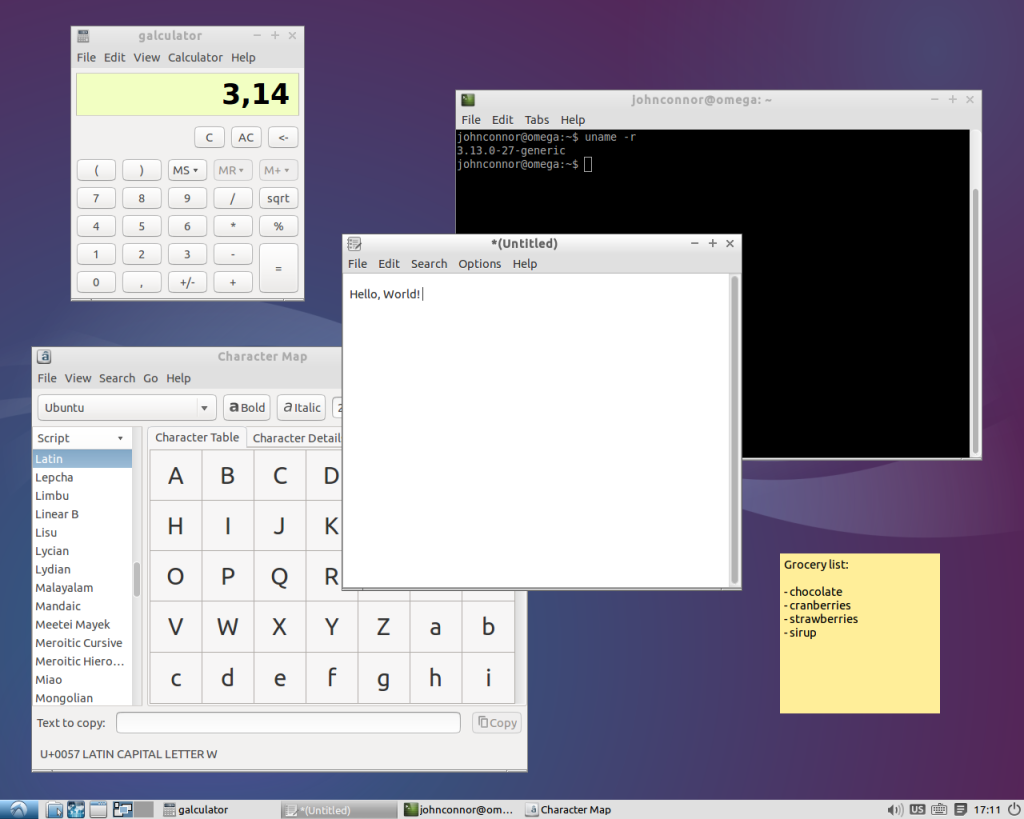The image size is (1024, 819).
Task: Open the Script grouping dropdown
Action: (80, 438)
